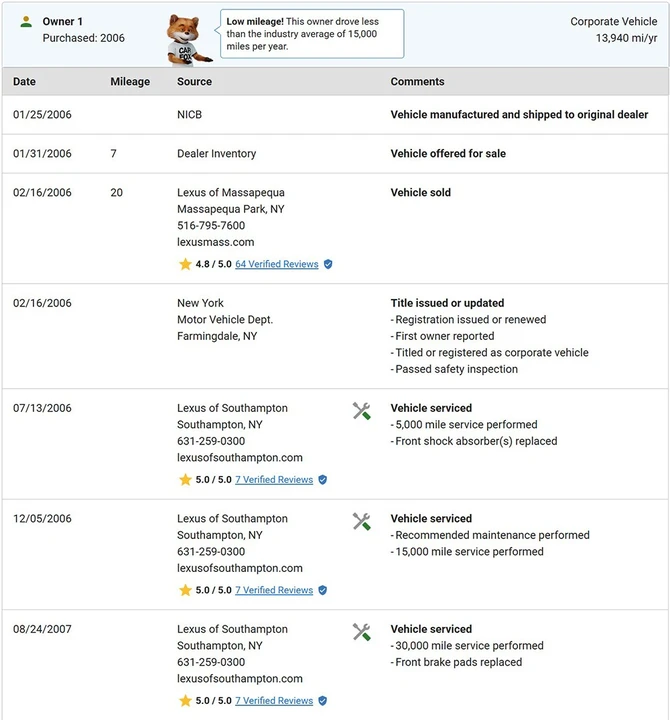This screenshot has width=670, height=720.
Task: Click the NICB source cell
Action: click(189, 114)
